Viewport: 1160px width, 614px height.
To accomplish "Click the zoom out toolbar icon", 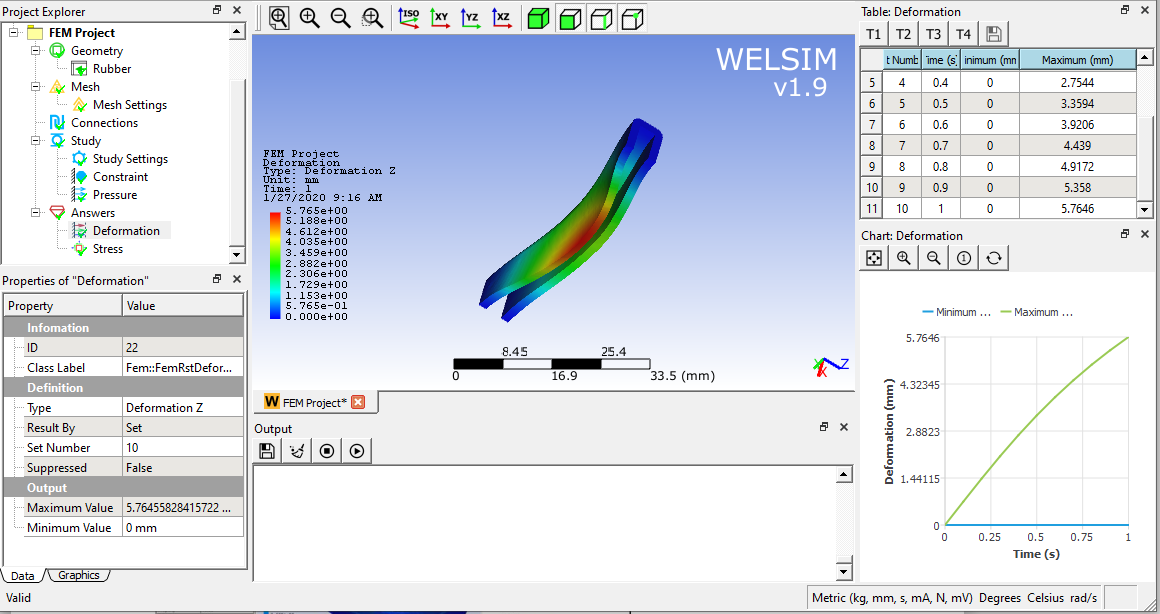I will pos(340,18).
